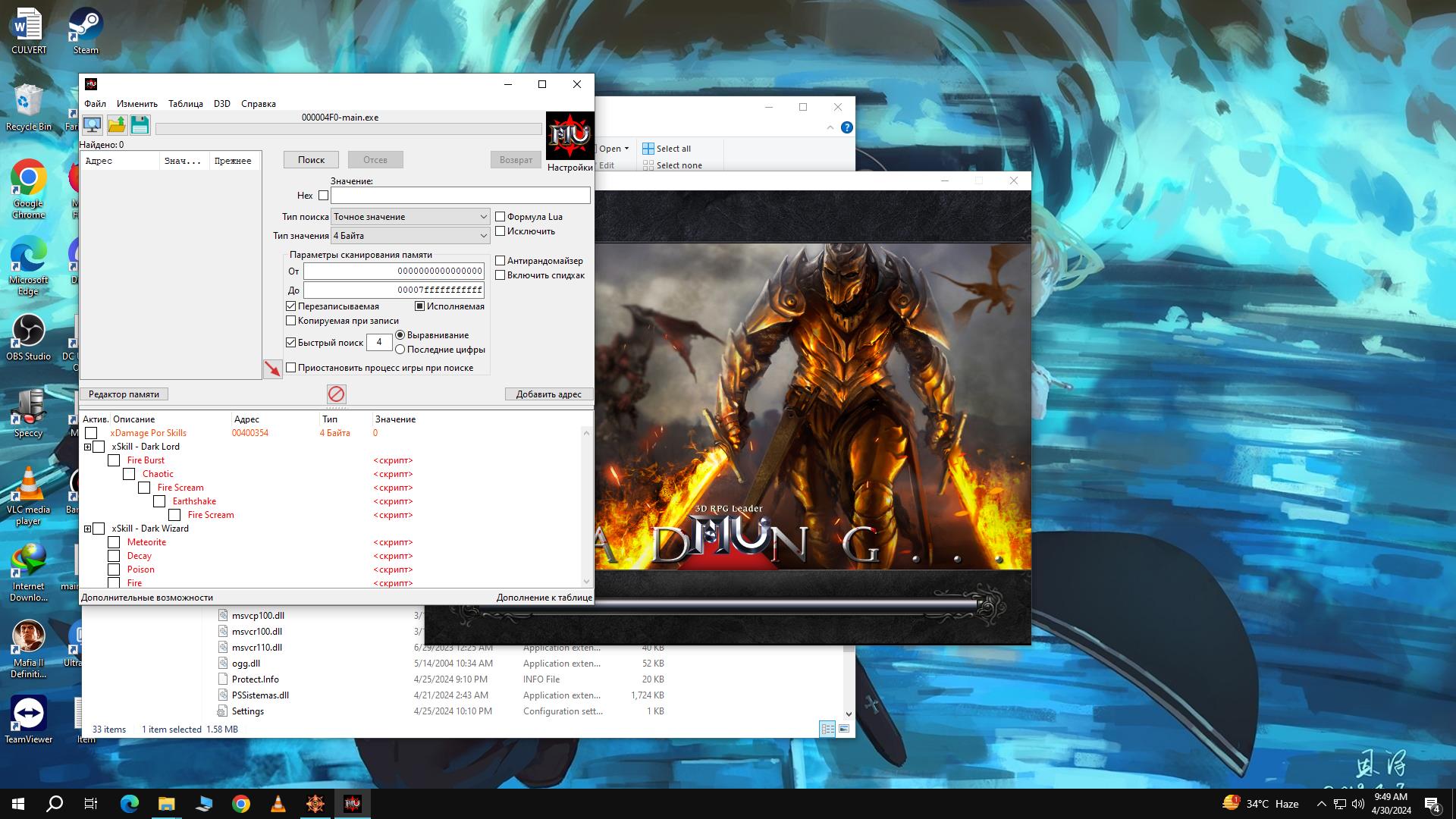
Task: Uncheck the Перезаписываемая checkbox
Action: click(290, 306)
